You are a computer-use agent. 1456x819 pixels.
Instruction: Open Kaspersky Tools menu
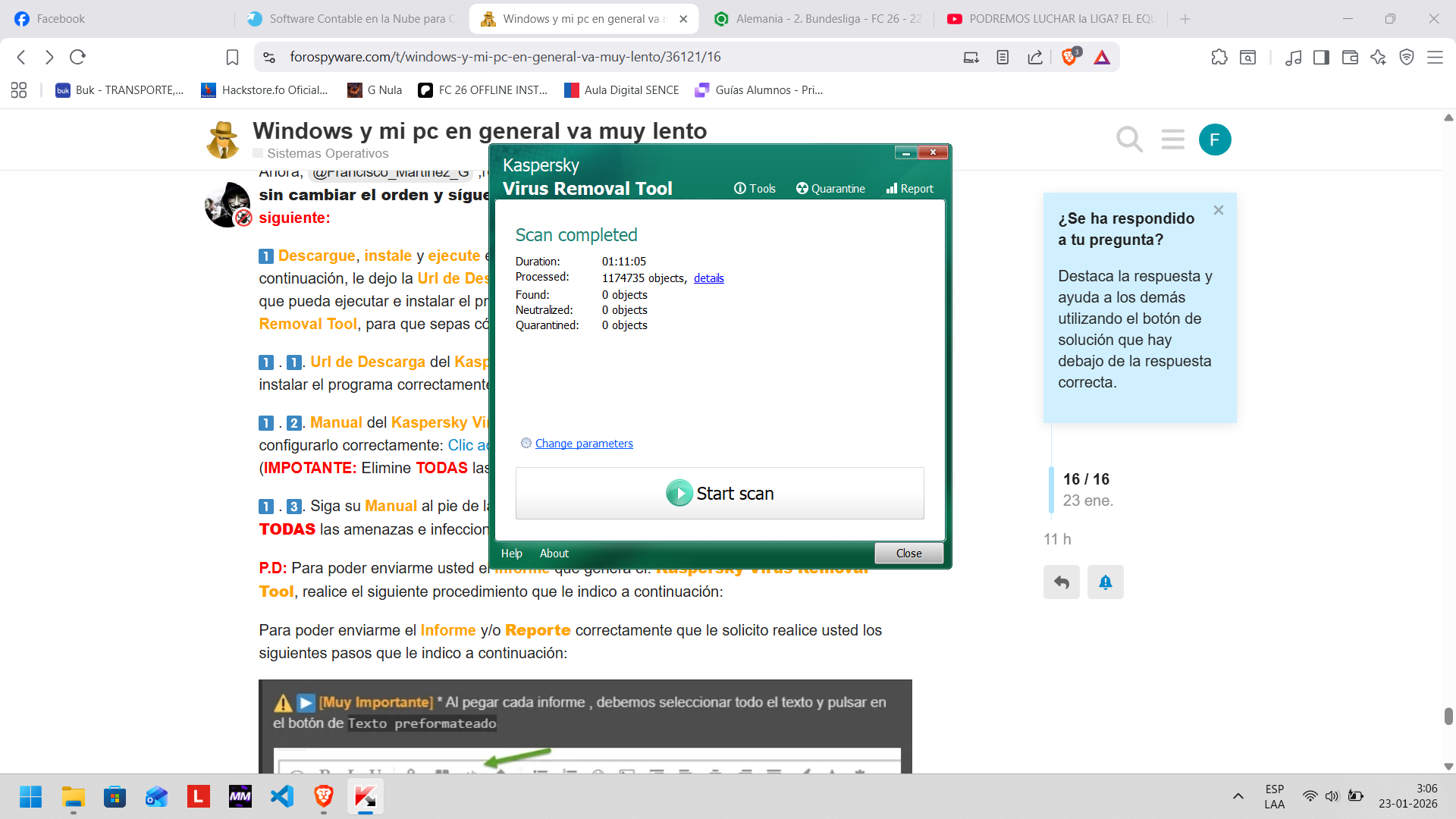755,189
